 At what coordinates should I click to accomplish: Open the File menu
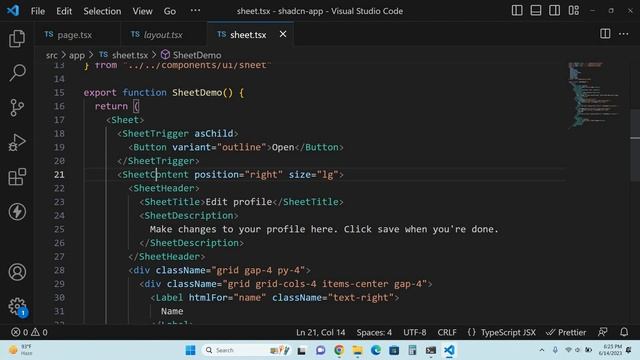tap(38, 11)
